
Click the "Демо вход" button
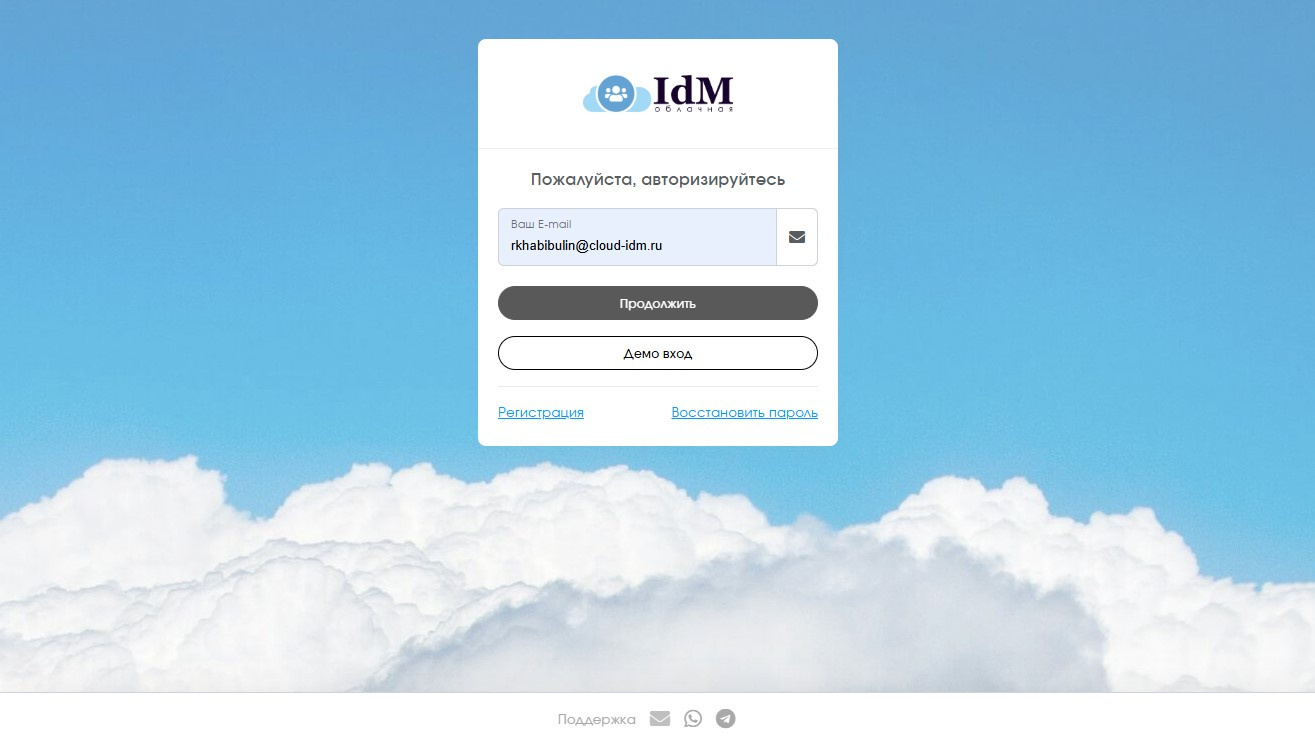(x=658, y=353)
